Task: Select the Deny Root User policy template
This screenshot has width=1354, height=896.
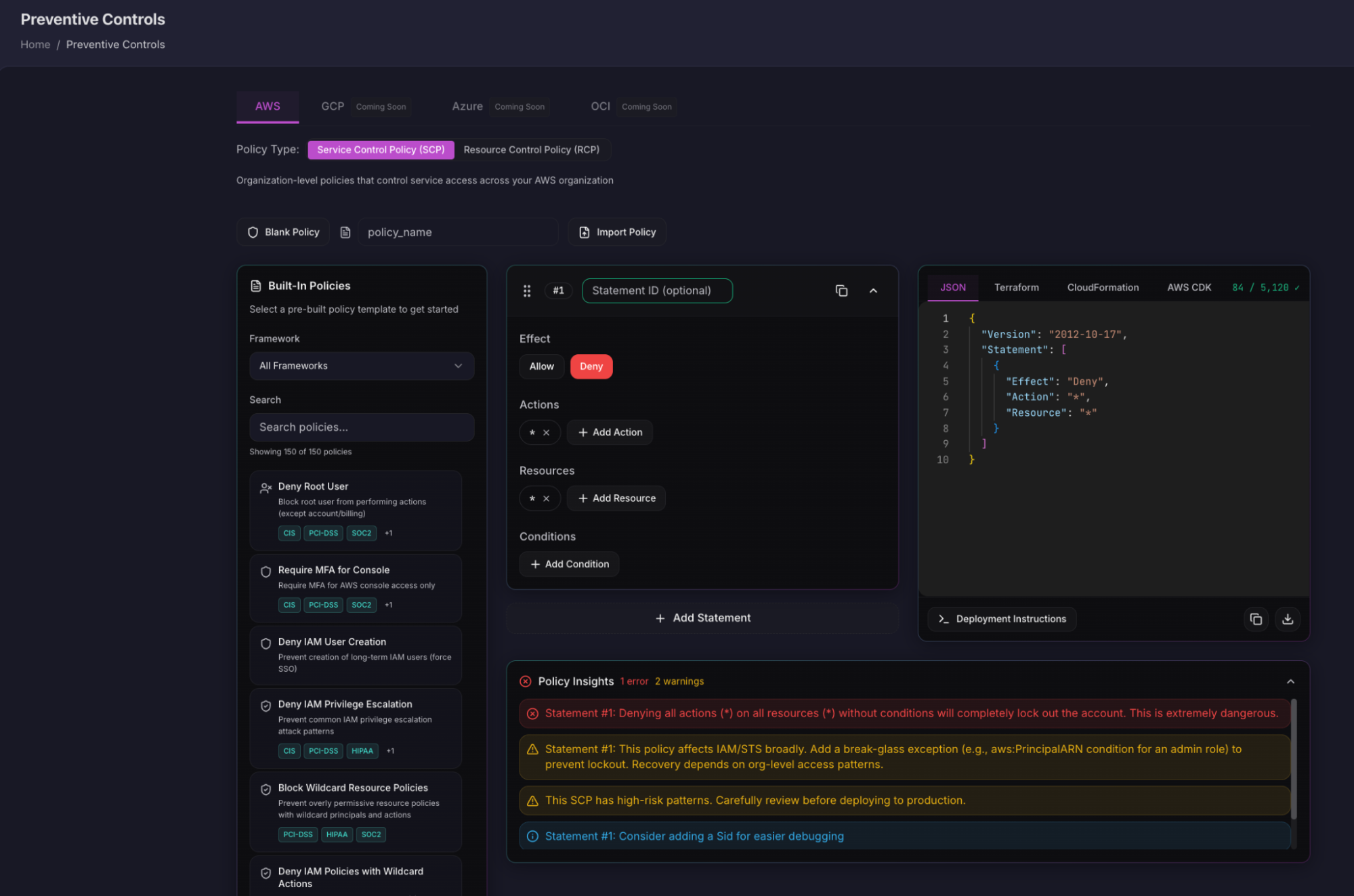Action: point(356,510)
